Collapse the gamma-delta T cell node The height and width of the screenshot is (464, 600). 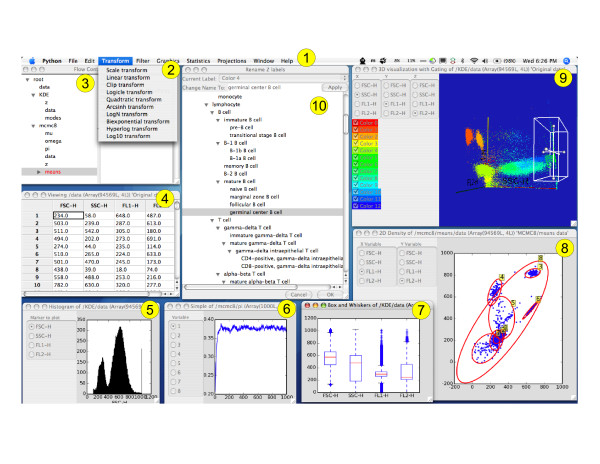pos(218,228)
